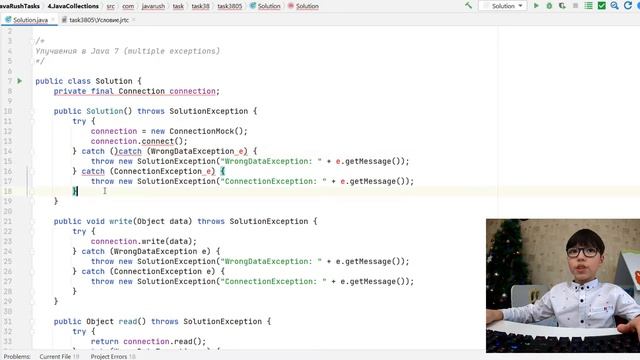Open the Solution run configuration dropdown
Screen dimensions: 640x360
[502, 6]
